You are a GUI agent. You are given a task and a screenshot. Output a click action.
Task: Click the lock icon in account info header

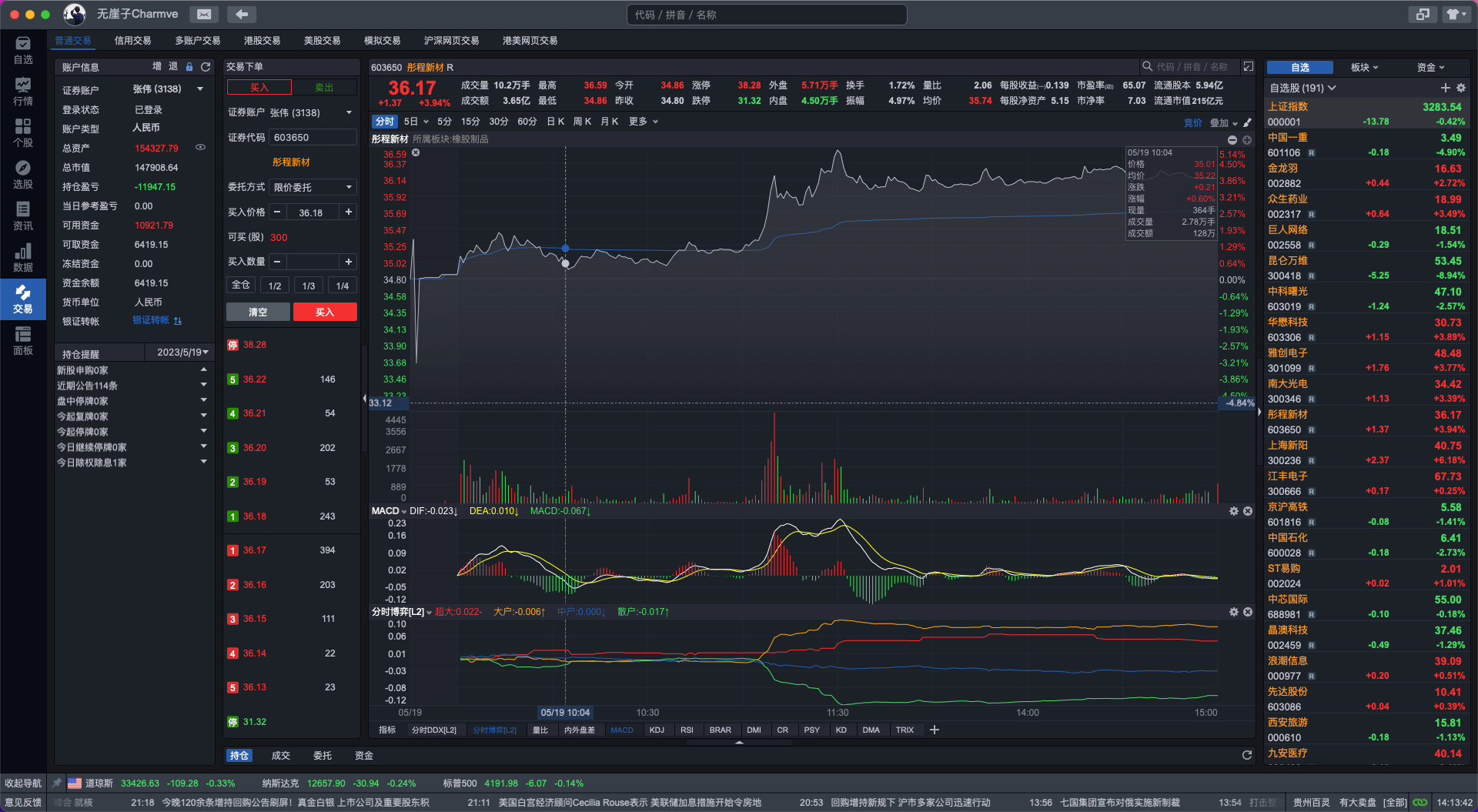point(189,67)
